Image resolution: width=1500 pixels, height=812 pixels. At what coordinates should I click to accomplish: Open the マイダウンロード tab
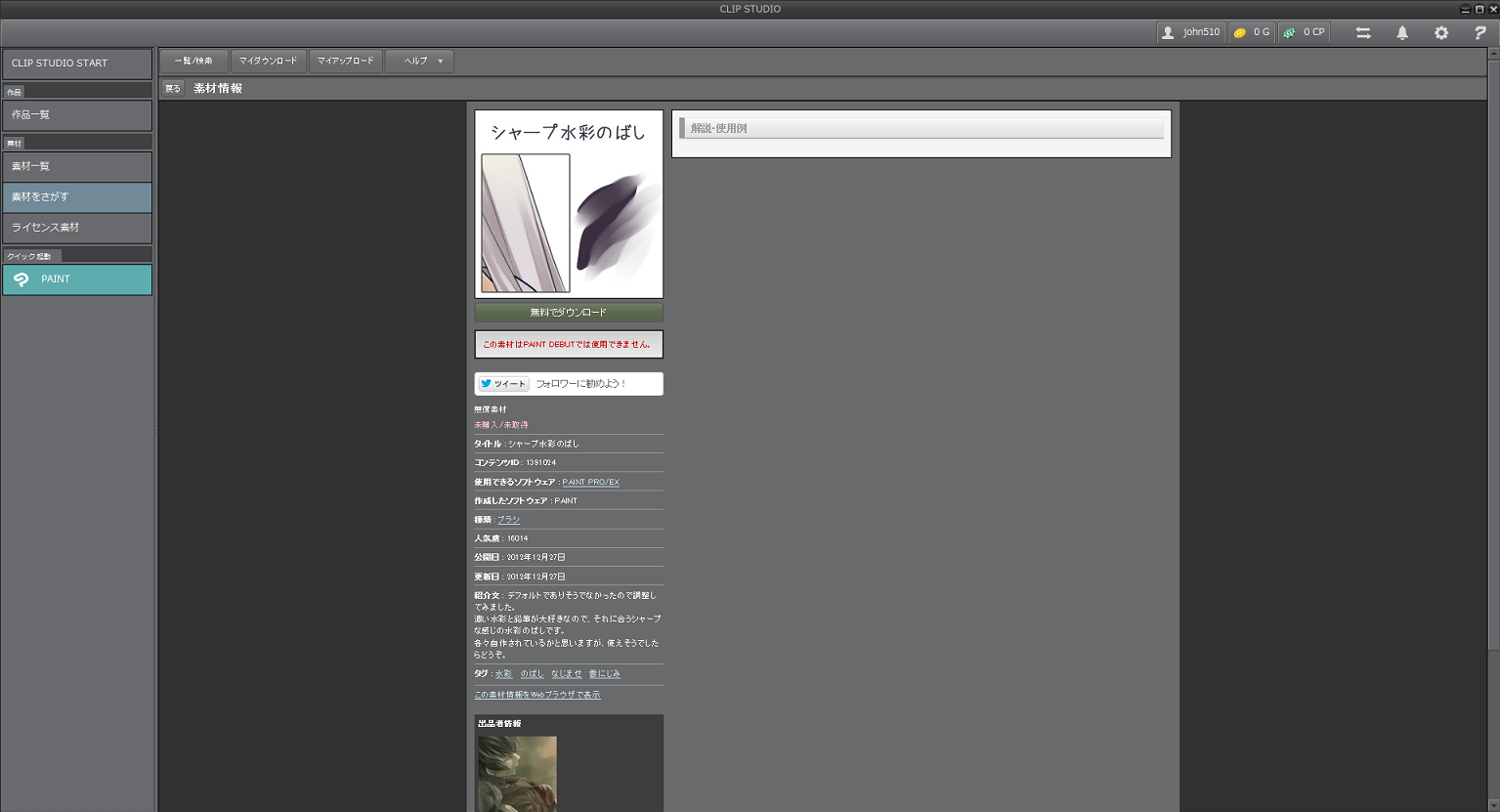(269, 61)
